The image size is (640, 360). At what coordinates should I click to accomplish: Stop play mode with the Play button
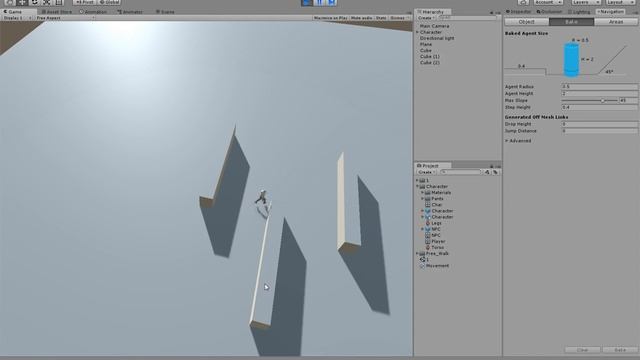307,2
